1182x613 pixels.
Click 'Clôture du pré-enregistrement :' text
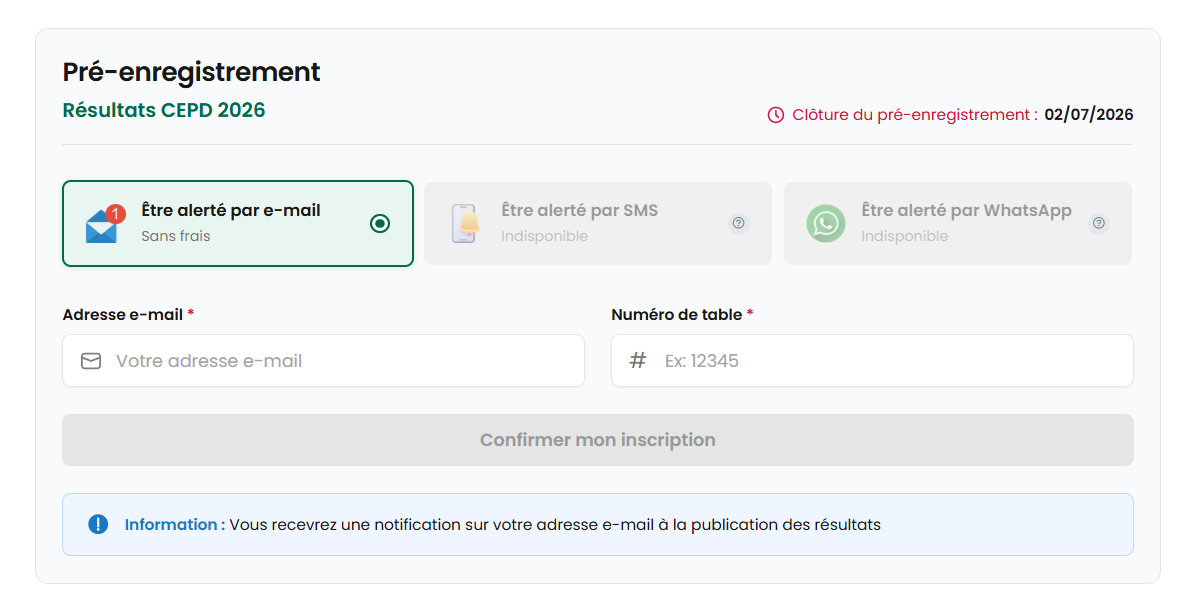click(x=914, y=115)
